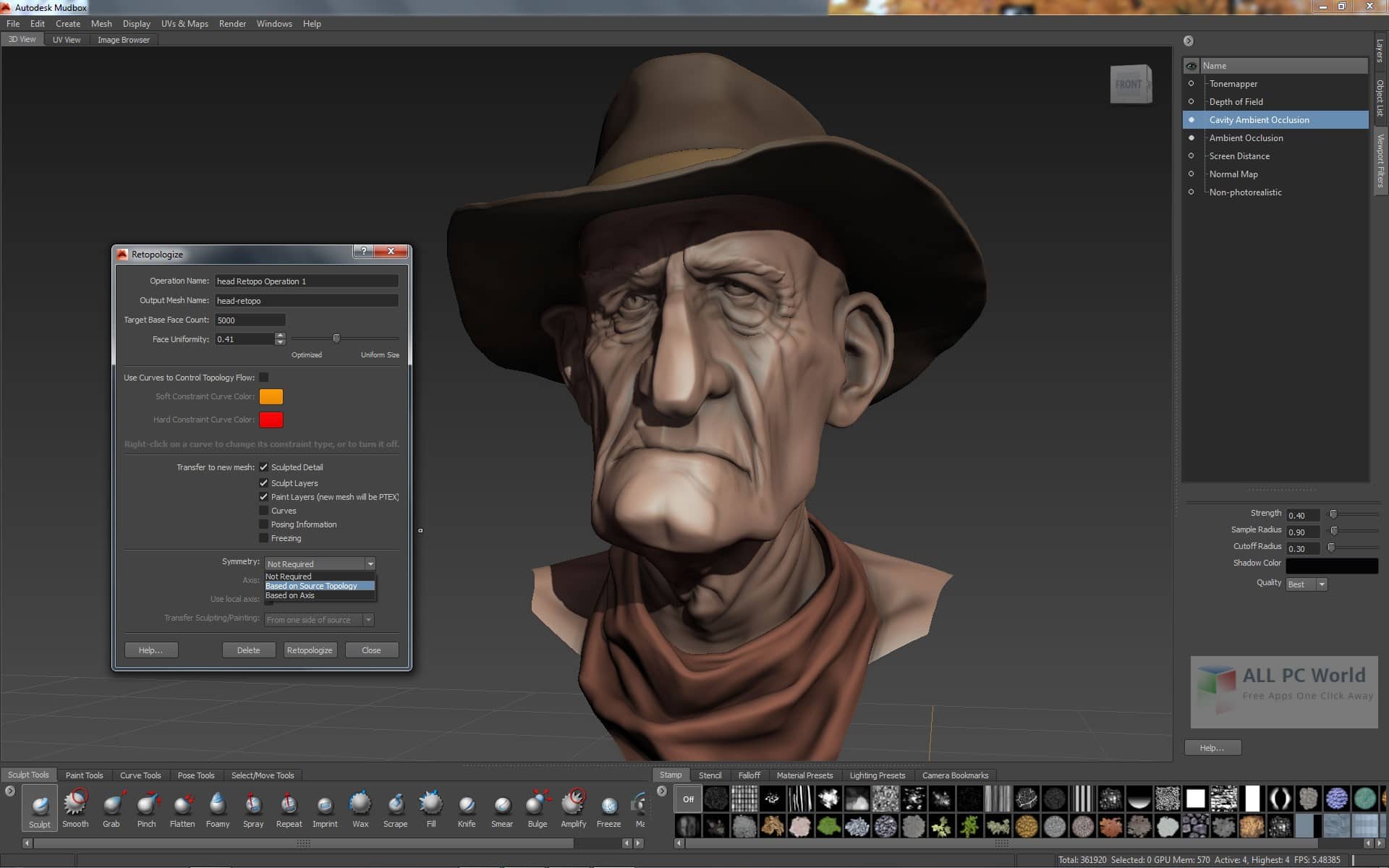
Task: Click the Shadow Color black swatch
Action: (1332, 566)
